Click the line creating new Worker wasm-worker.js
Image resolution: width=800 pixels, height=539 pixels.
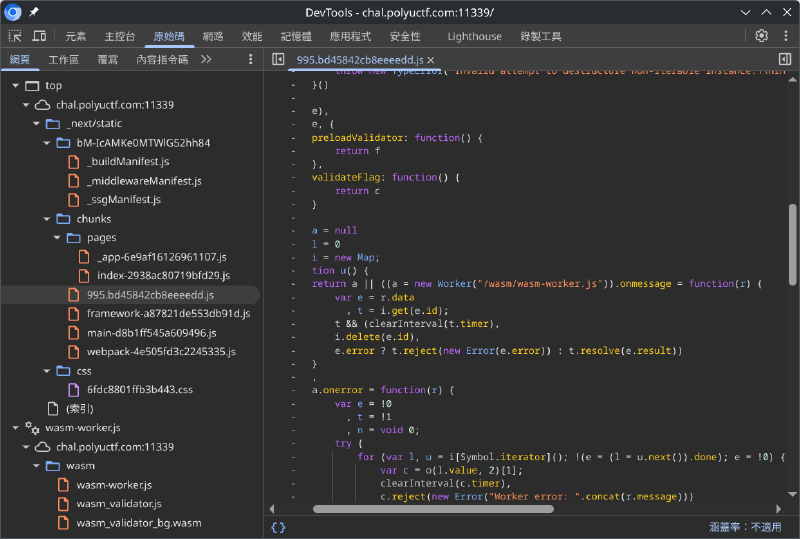[x=537, y=284]
